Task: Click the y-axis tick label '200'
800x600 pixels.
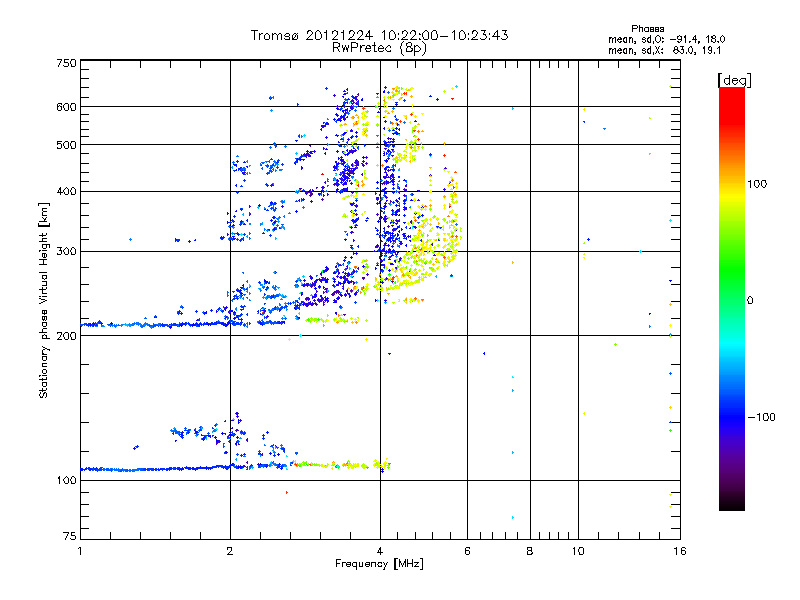Action: coord(66,336)
